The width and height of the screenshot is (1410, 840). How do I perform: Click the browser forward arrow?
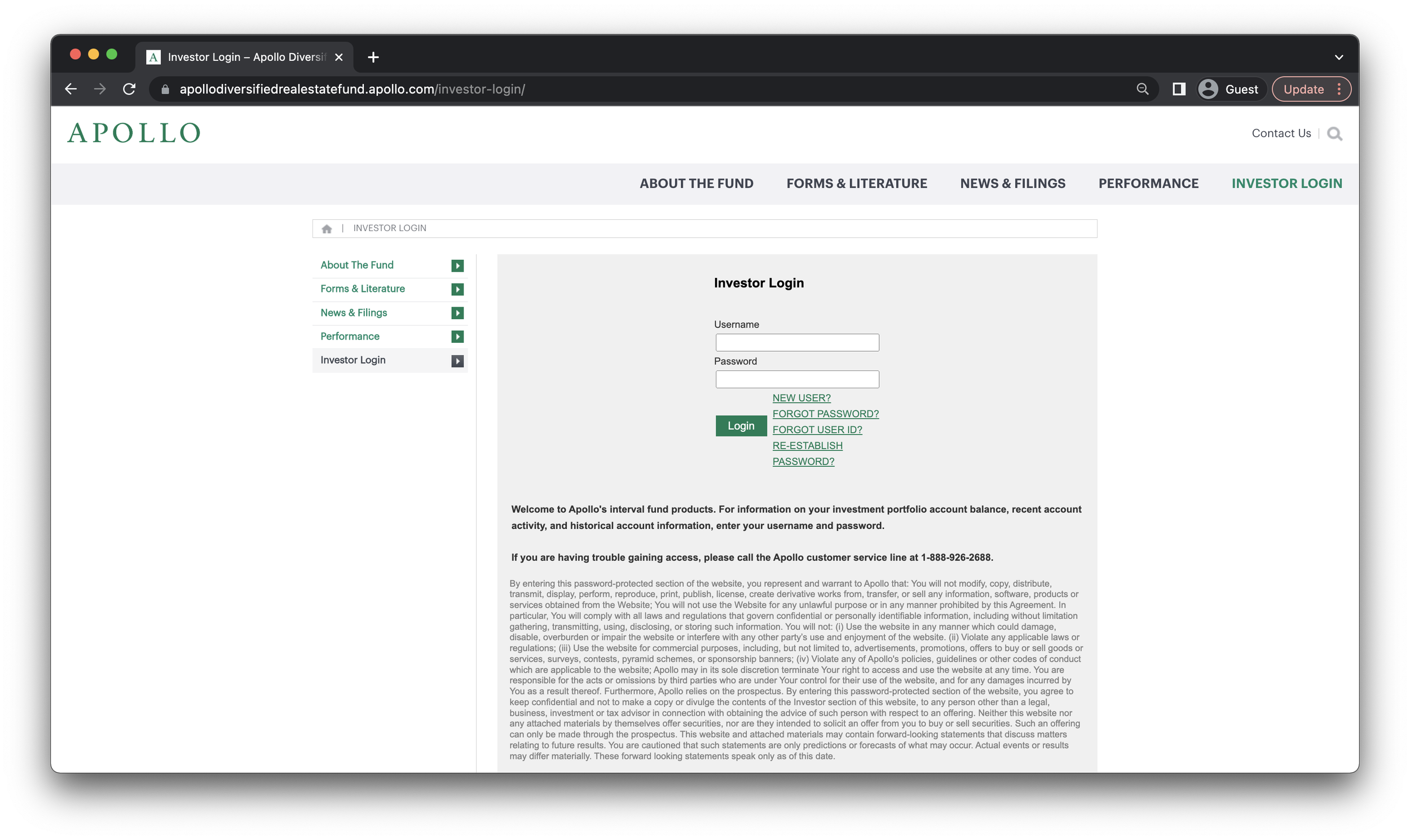pyautogui.click(x=100, y=89)
